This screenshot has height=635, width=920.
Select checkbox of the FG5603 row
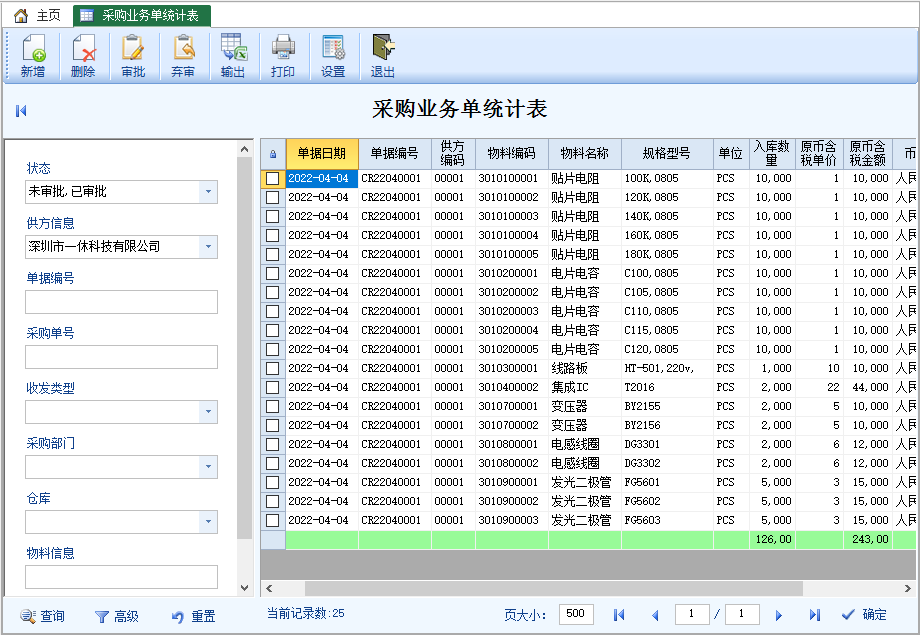pos(272,521)
